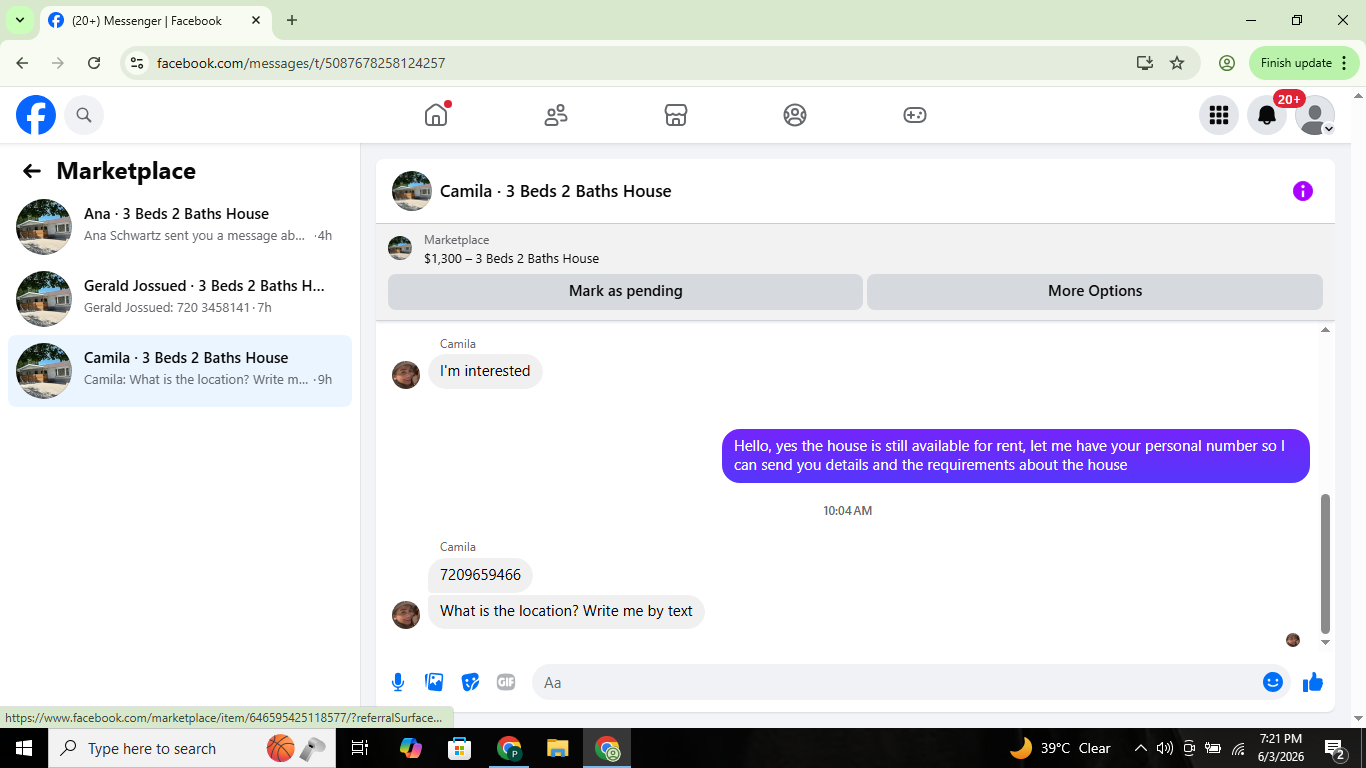The width and height of the screenshot is (1366, 768).
Task: Click the chat scrollbar thumb
Action: (1326, 563)
